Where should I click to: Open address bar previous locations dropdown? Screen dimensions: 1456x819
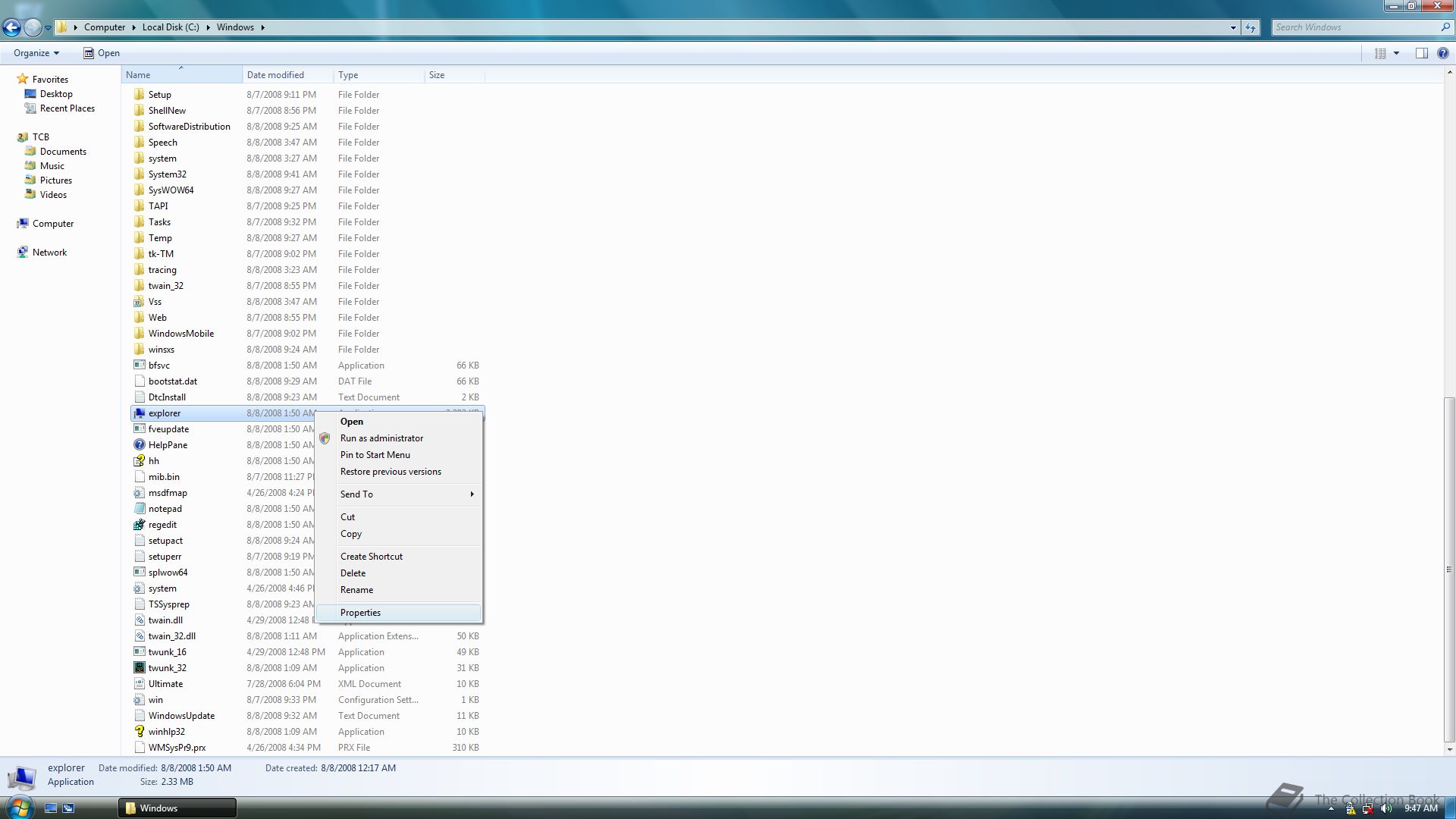click(x=1233, y=27)
